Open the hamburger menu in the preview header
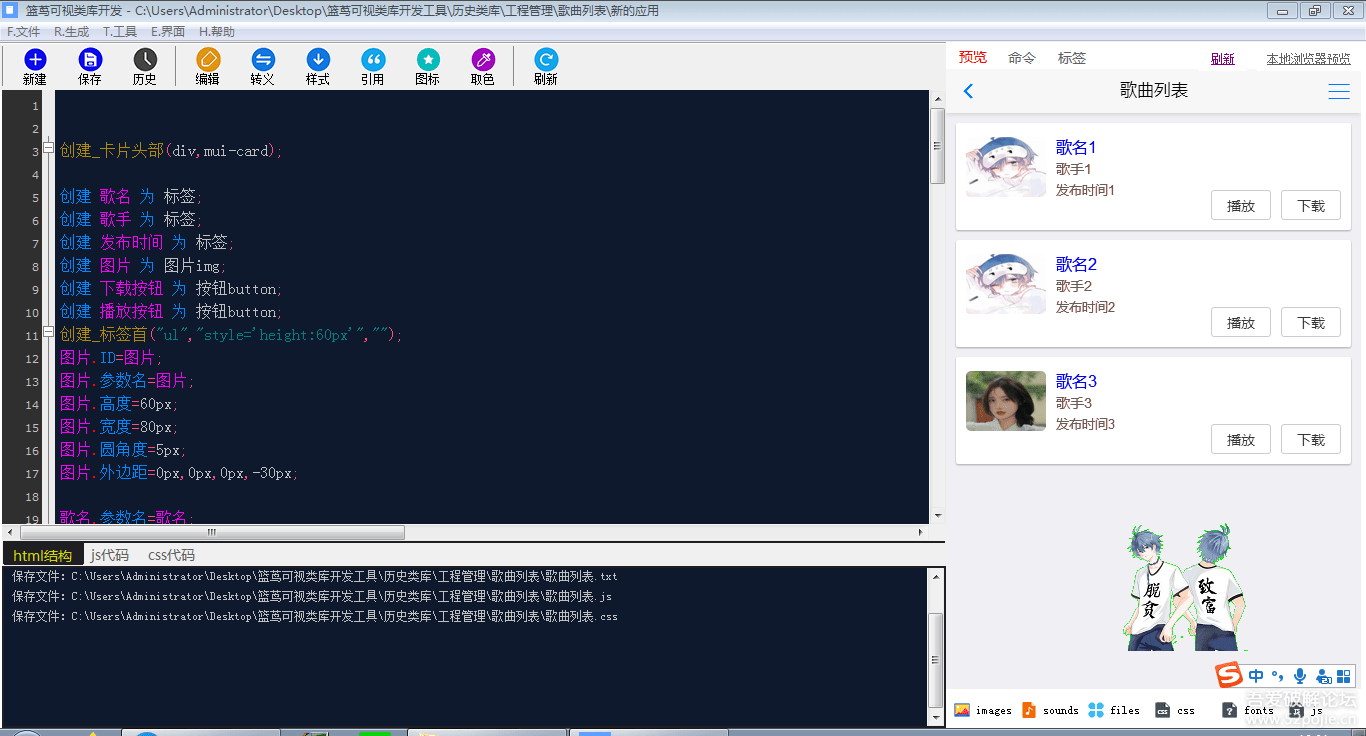The height and width of the screenshot is (736, 1366). [x=1339, y=91]
